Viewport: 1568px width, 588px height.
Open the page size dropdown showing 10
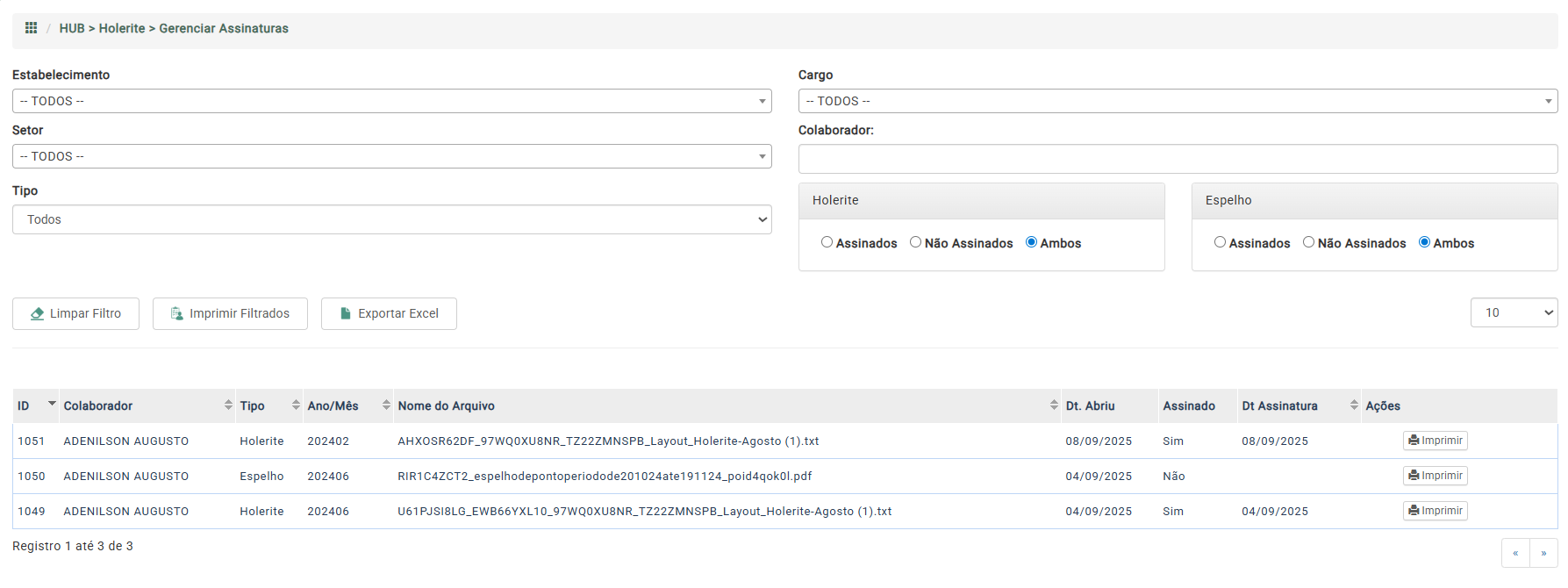[1514, 312]
